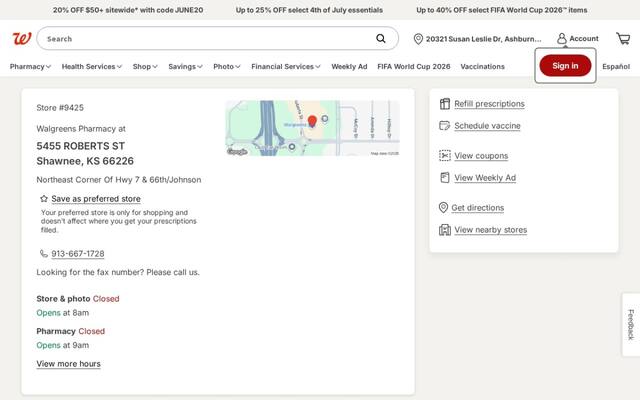Screen dimensions: 640x400
Task: Click the Get directions pin icon
Action: (x=443, y=208)
